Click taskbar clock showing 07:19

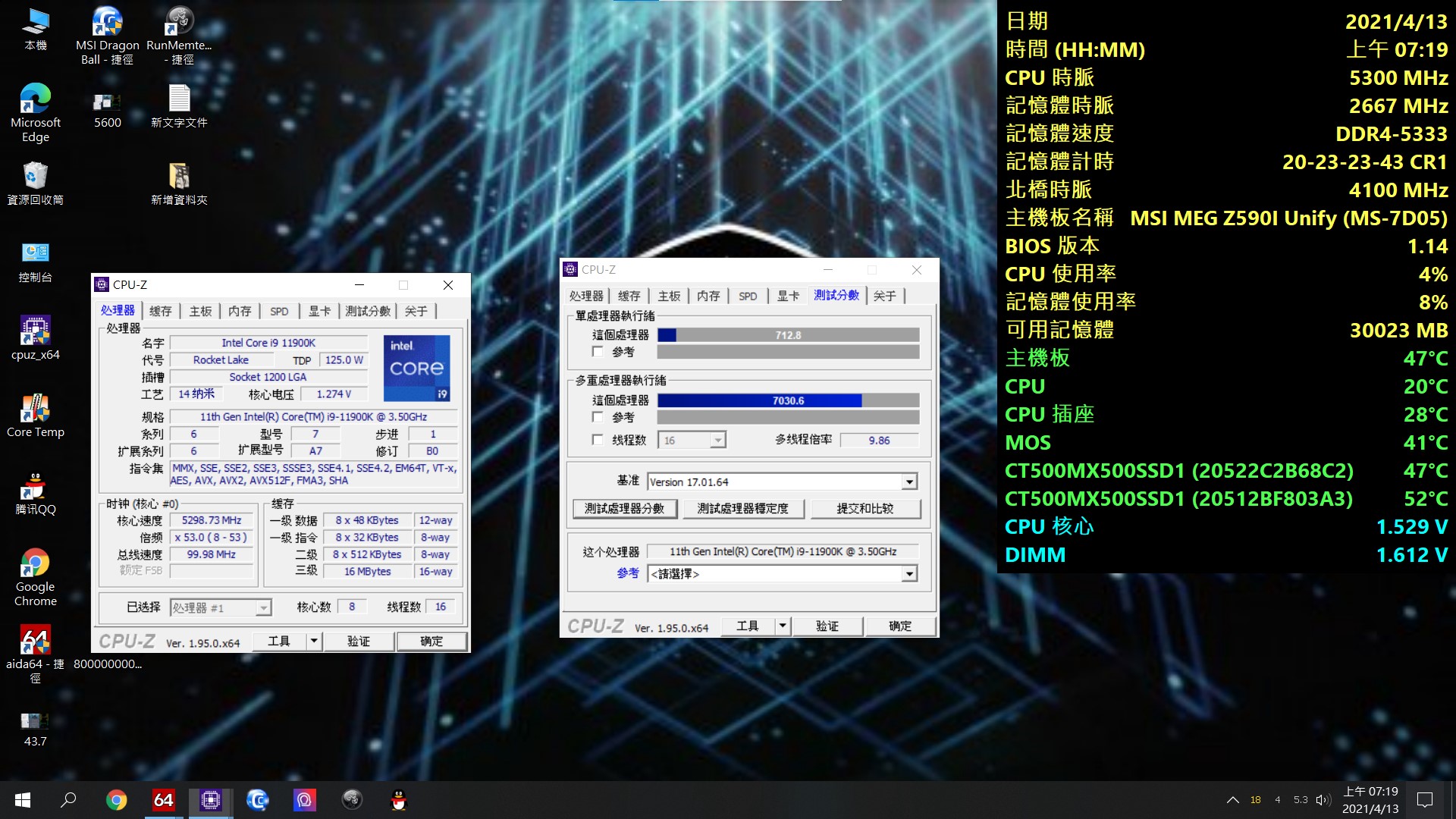[x=1370, y=800]
